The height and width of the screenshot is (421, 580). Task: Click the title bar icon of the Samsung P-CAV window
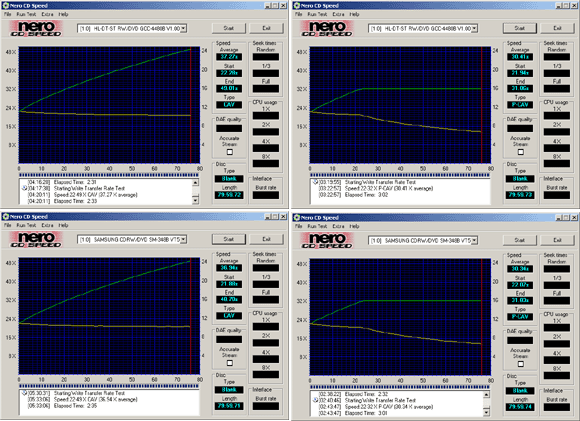(297, 218)
